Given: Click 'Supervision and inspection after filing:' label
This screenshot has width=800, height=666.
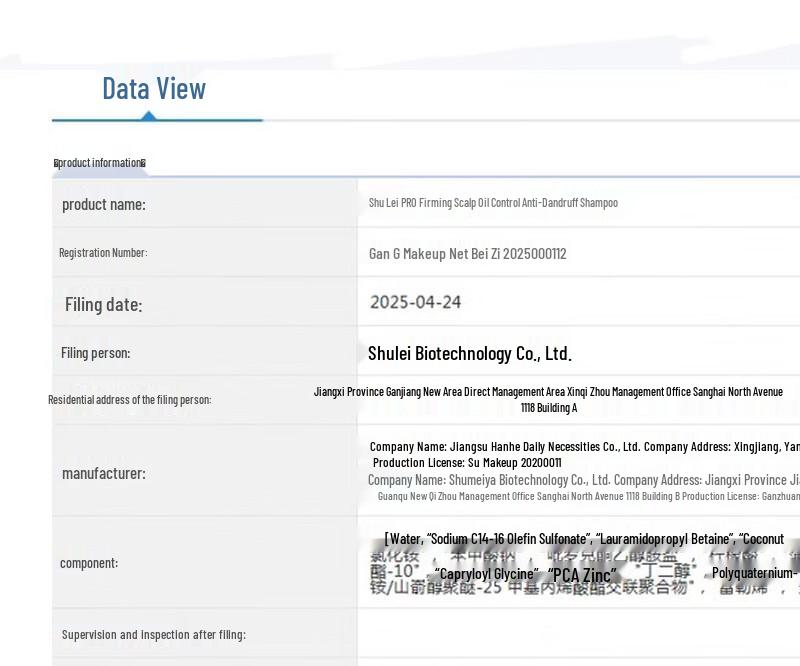Looking at the screenshot, I should click(x=154, y=634).
